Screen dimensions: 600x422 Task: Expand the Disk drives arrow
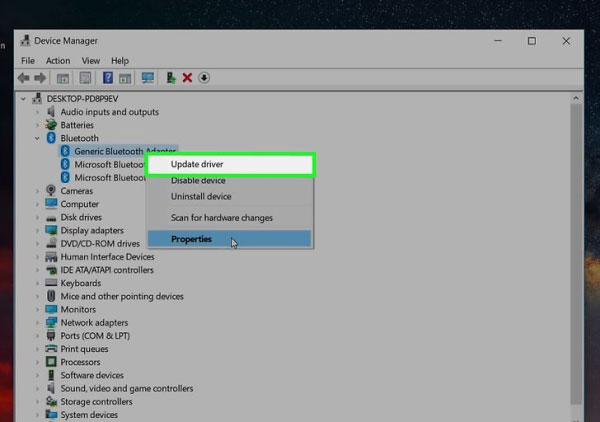tap(37, 217)
